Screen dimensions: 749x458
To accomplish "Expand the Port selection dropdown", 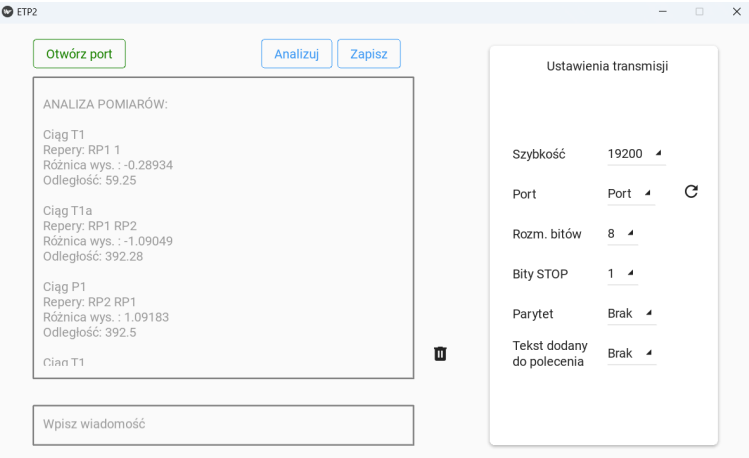I will pyautogui.click(x=630, y=194).
